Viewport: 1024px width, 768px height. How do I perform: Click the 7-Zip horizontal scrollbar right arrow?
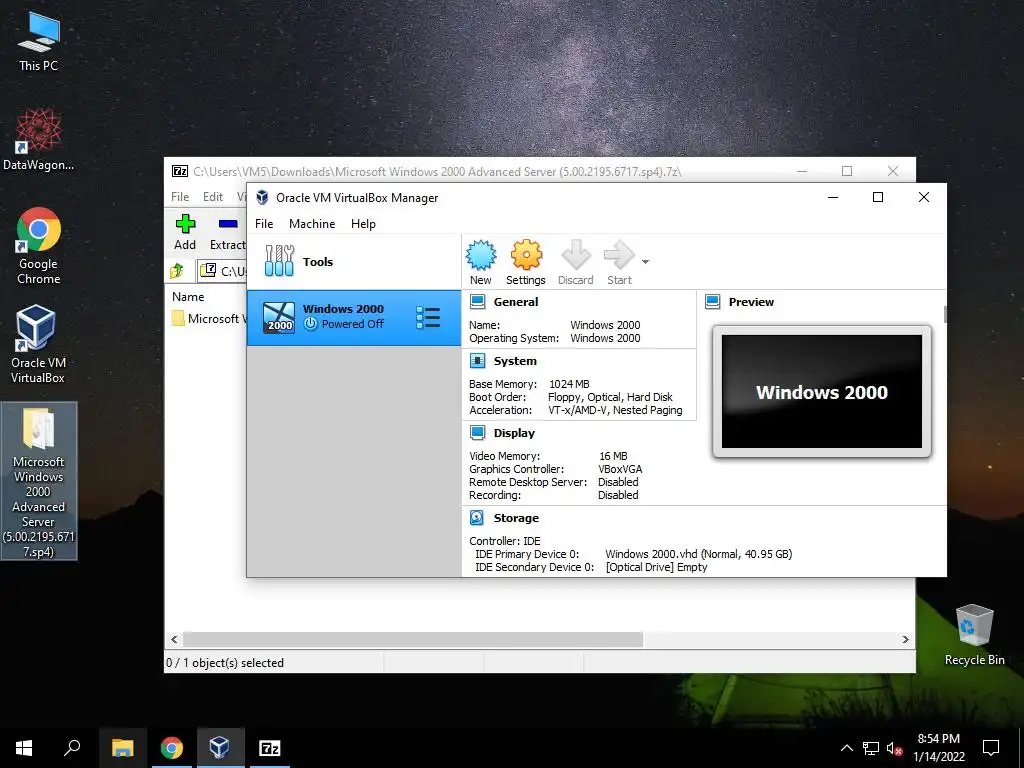point(905,639)
